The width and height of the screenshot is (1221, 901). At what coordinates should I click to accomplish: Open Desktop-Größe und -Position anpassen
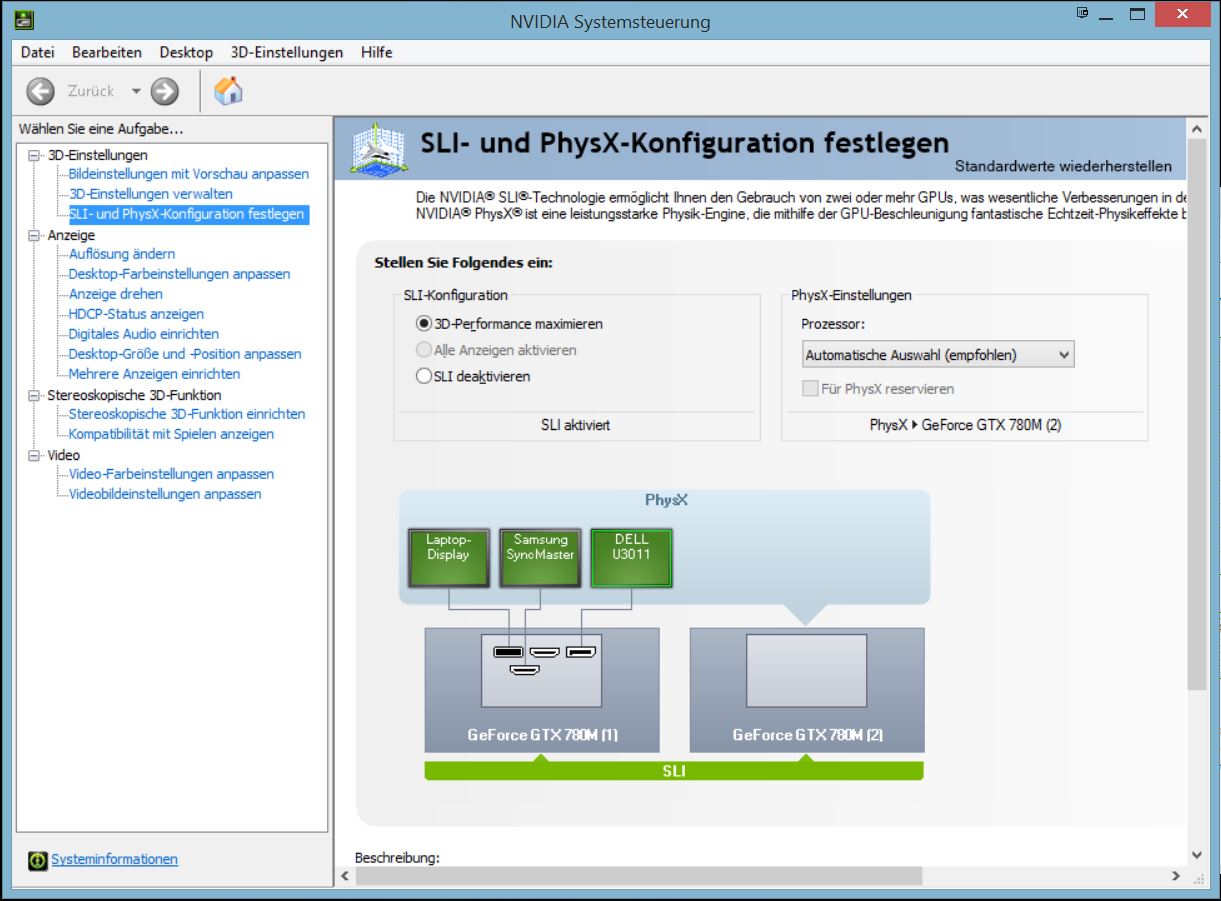point(185,354)
